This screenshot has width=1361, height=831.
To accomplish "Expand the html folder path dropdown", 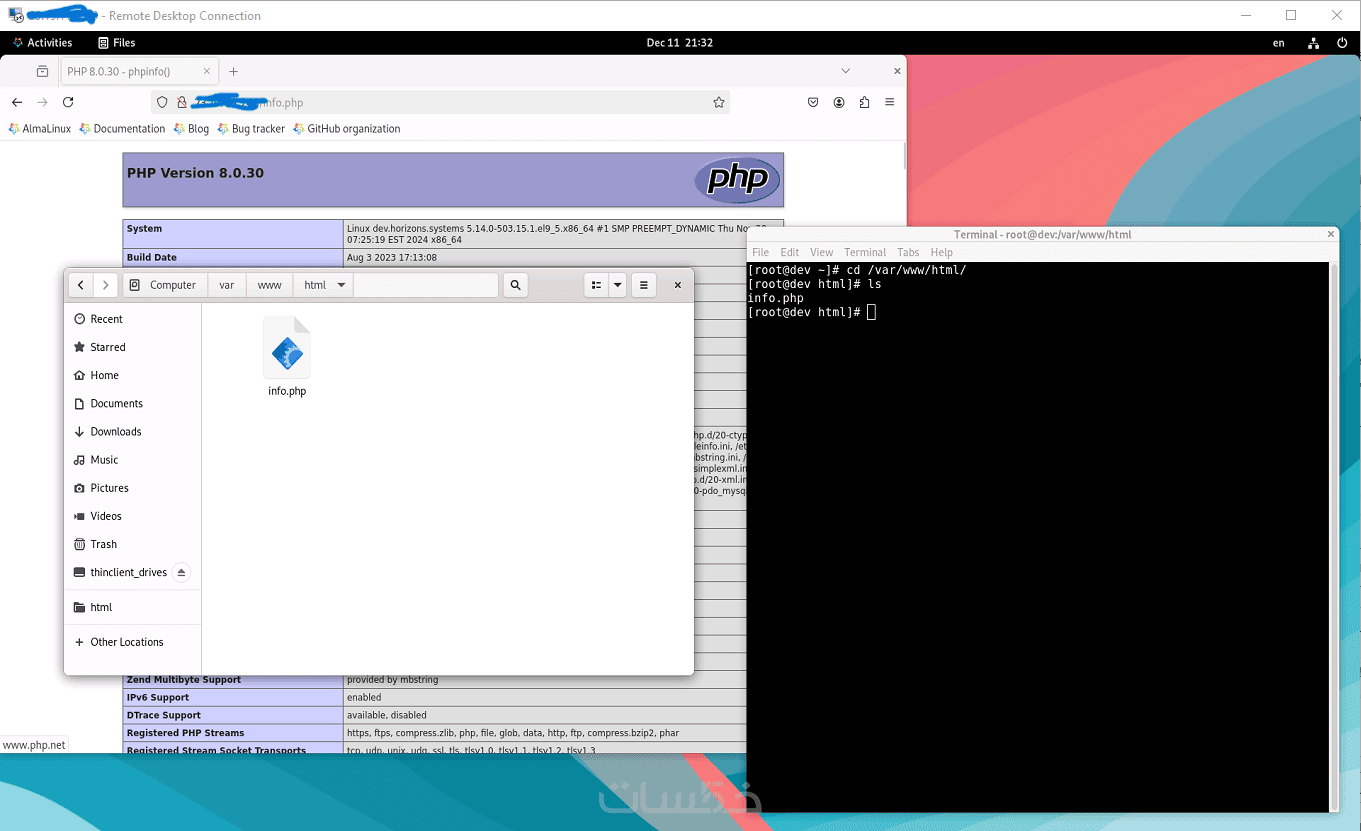I will pyautogui.click(x=341, y=285).
